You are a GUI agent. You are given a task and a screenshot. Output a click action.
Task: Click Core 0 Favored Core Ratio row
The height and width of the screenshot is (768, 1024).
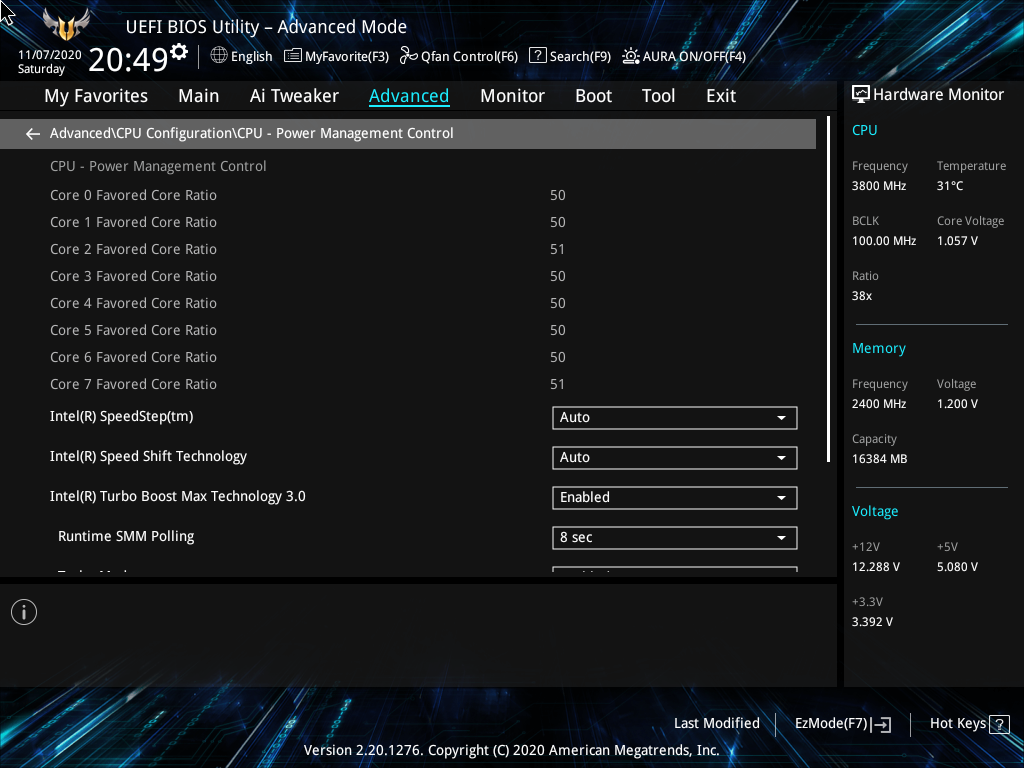(x=408, y=195)
